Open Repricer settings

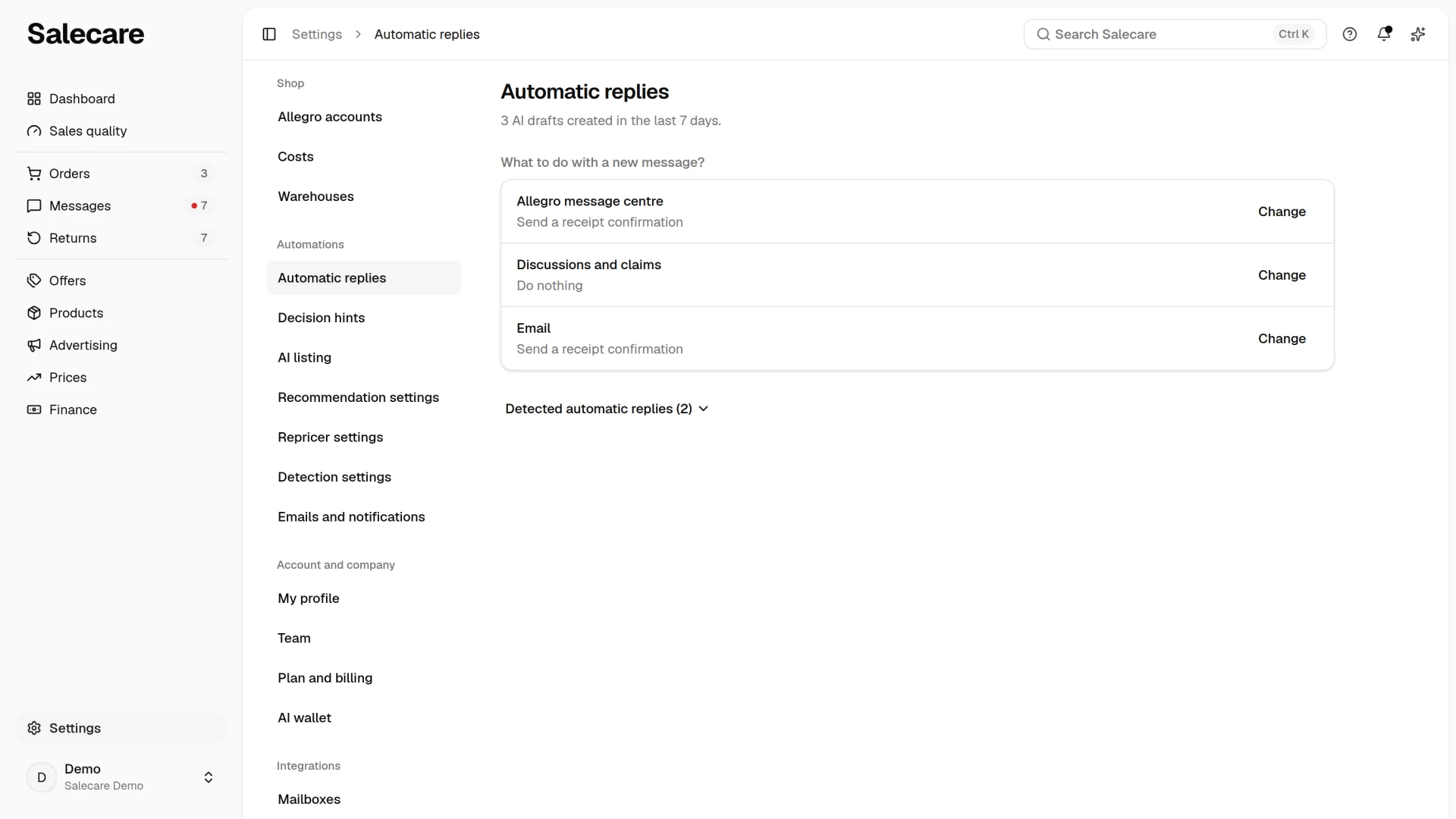click(x=363, y=438)
